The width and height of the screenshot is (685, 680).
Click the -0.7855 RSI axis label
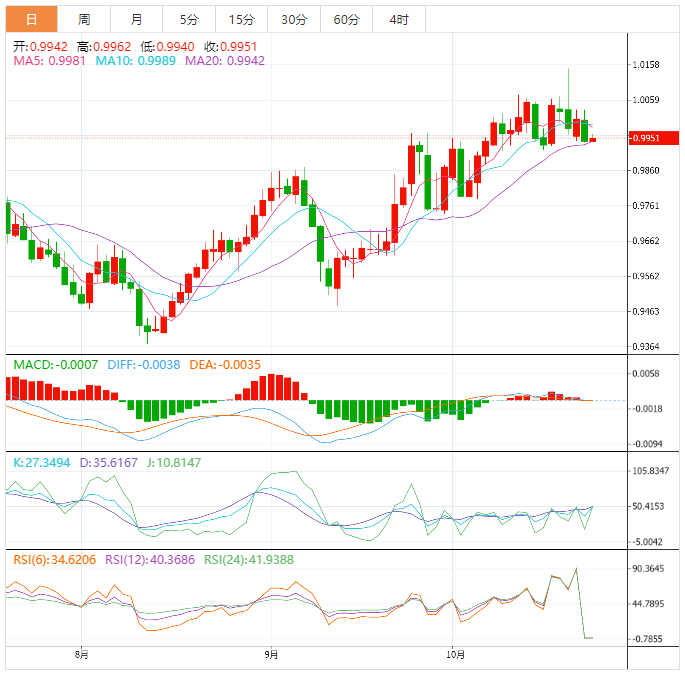pyautogui.click(x=647, y=639)
